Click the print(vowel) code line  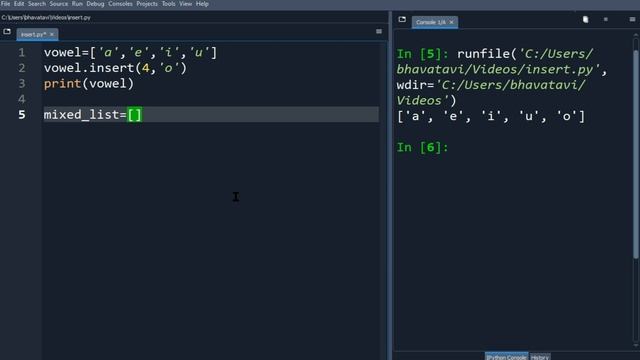click(89, 84)
